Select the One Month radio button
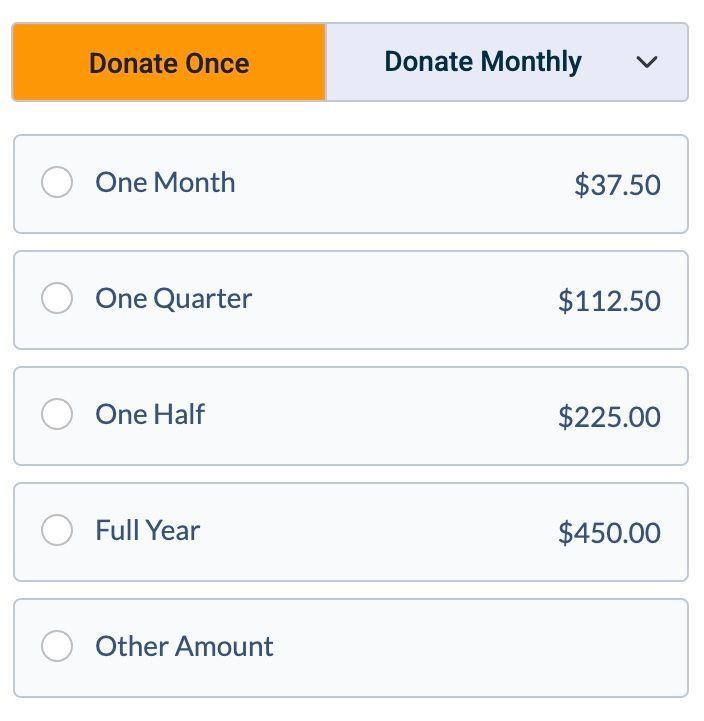 (x=57, y=183)
